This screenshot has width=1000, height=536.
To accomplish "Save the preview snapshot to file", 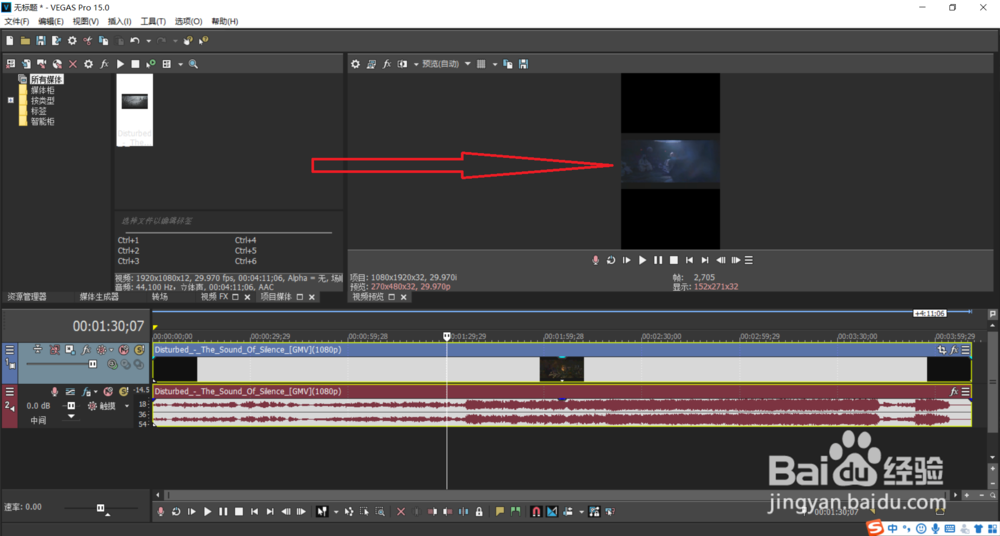I will [524, 64].
